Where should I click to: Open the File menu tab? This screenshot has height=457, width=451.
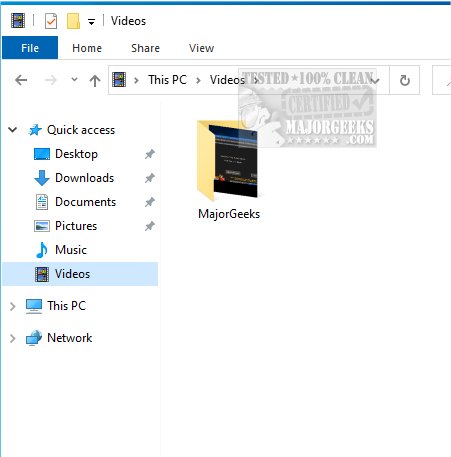click(x=30, y=48)
